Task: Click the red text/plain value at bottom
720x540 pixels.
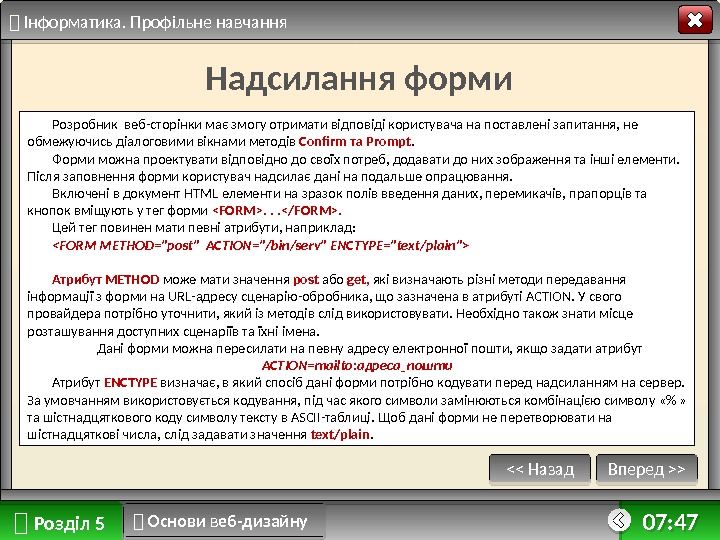Action: 340,434
